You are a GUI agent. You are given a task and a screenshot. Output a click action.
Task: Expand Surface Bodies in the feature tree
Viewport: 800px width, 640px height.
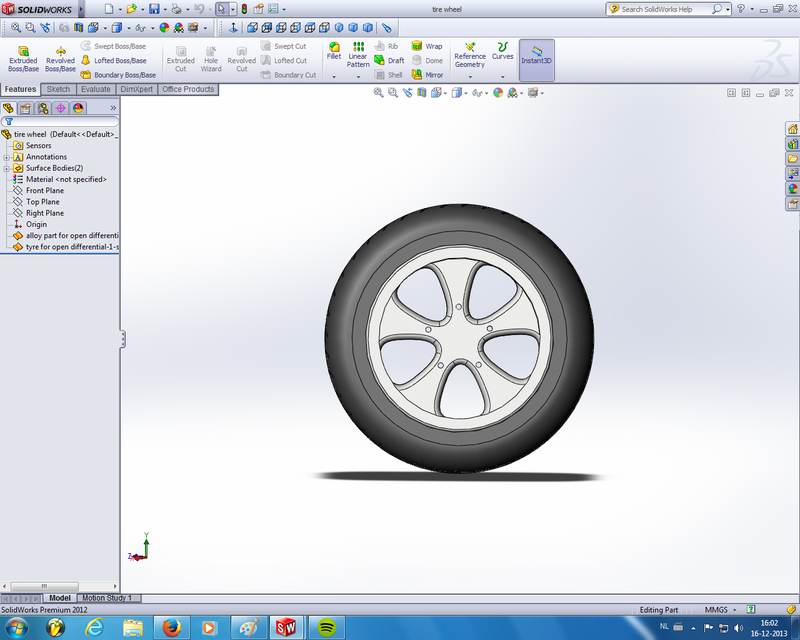point(8,167)
